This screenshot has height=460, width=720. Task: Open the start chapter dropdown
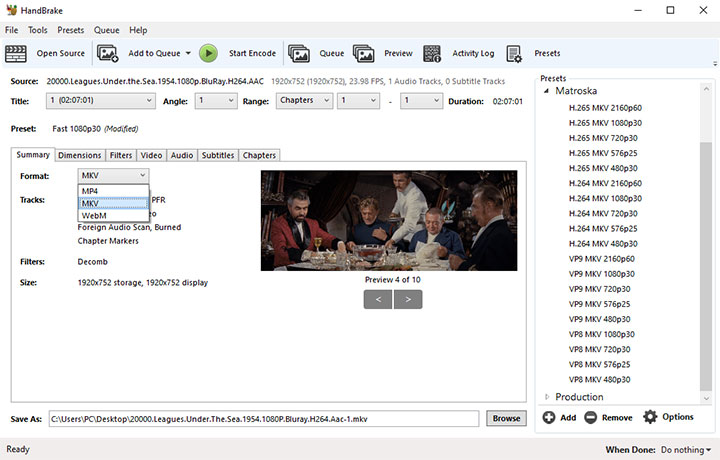(x=358, y=101)
